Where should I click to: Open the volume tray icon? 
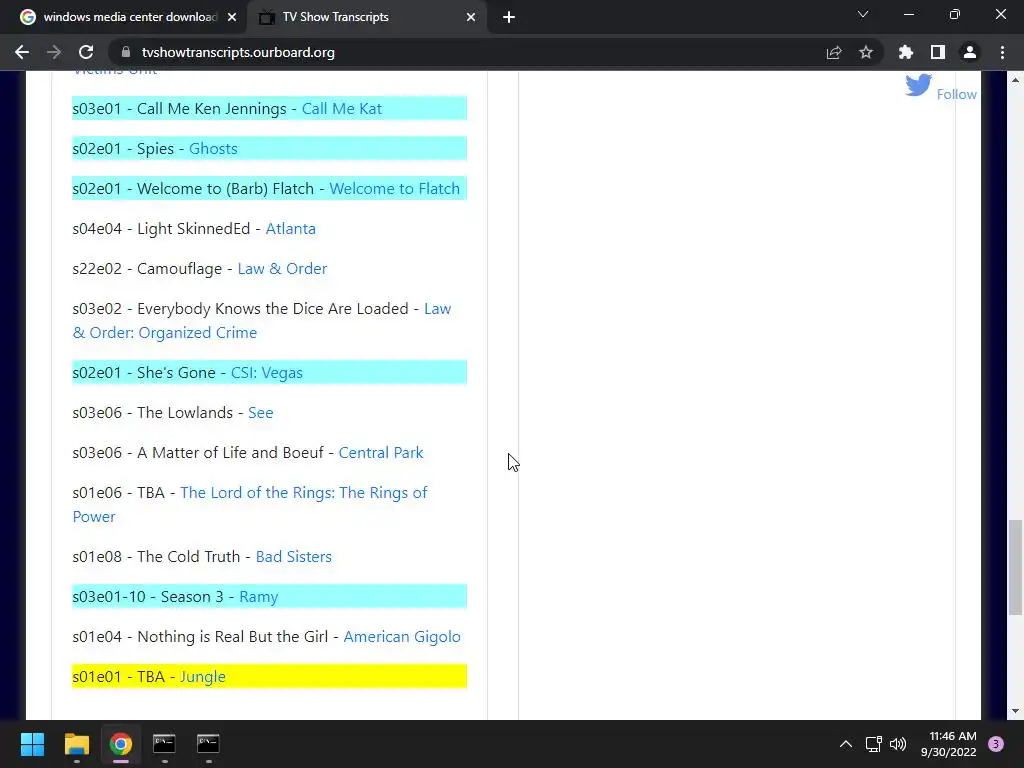pos(898,744)
